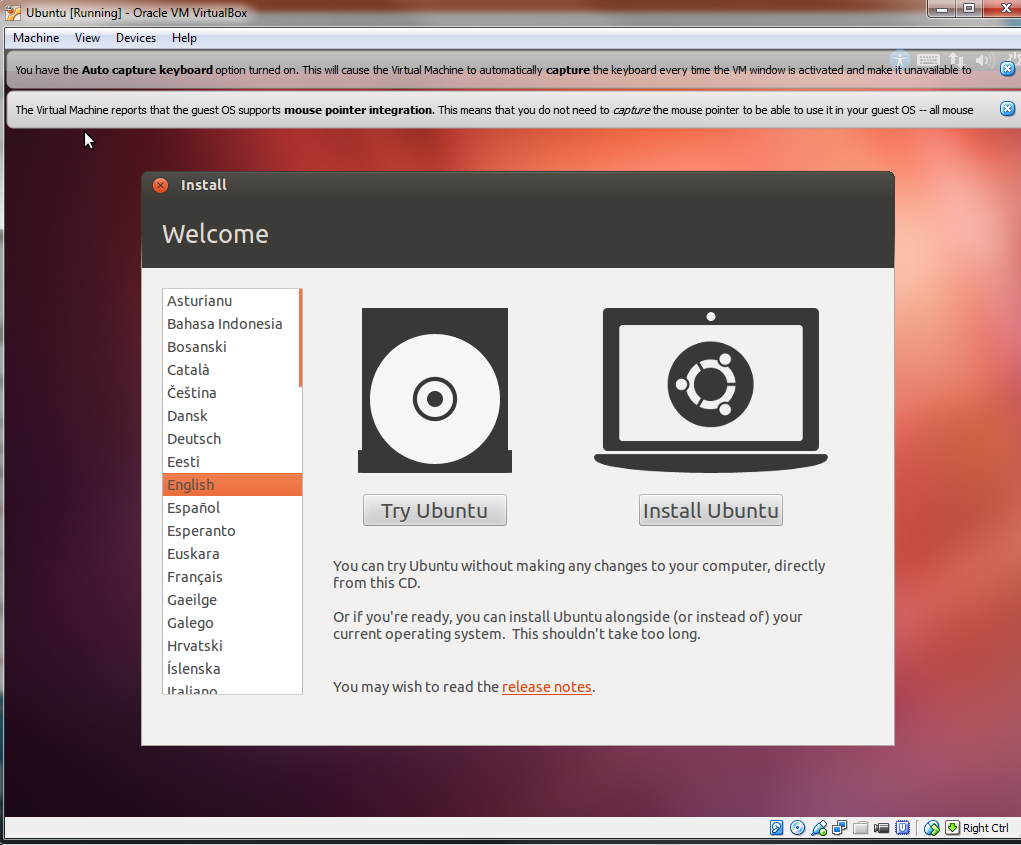
Task: Click the Ubuntu accessibility panel icon
Action: coord(900,61)
